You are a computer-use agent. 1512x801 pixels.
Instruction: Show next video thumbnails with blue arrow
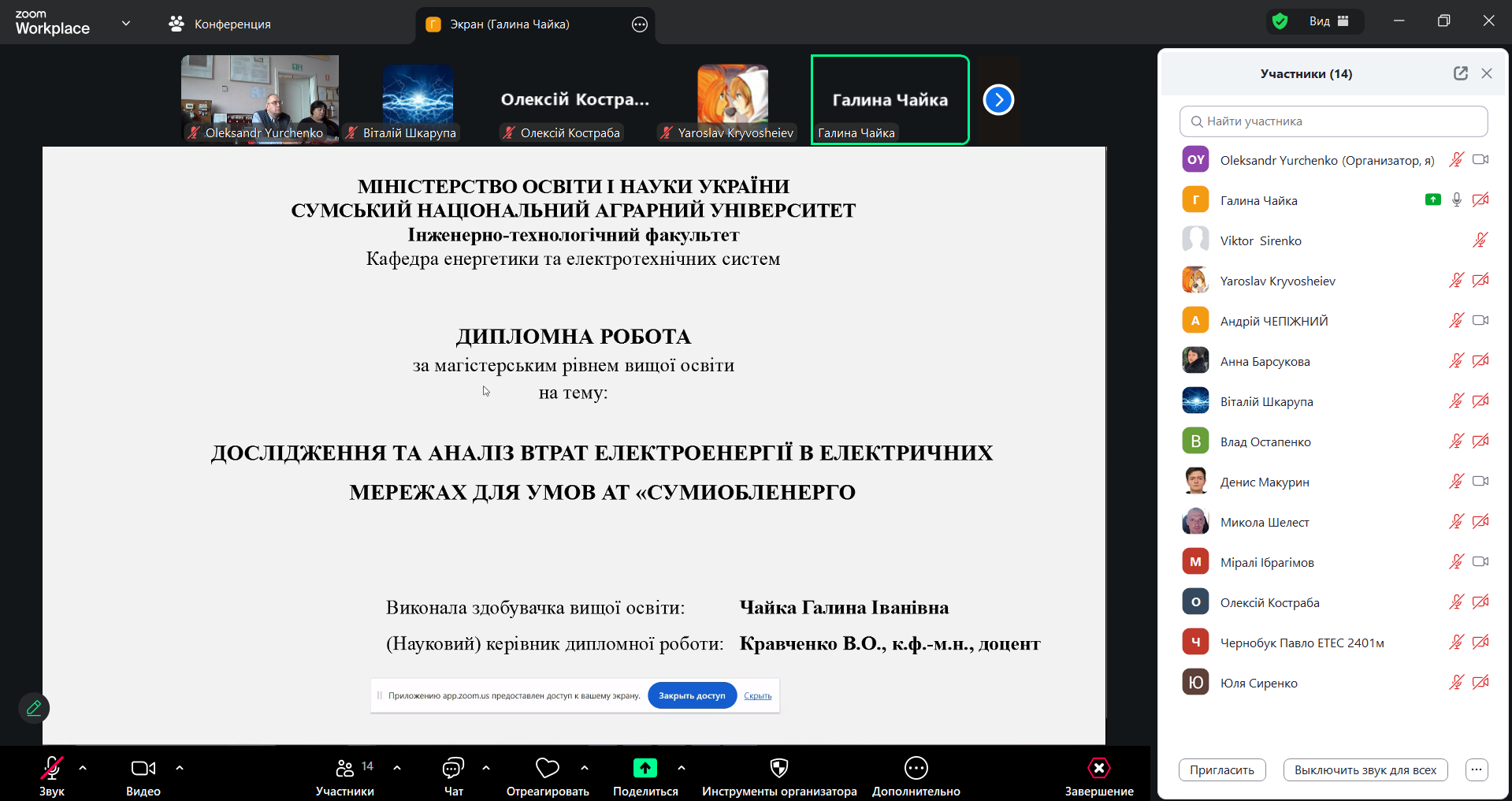pos(998,100)
